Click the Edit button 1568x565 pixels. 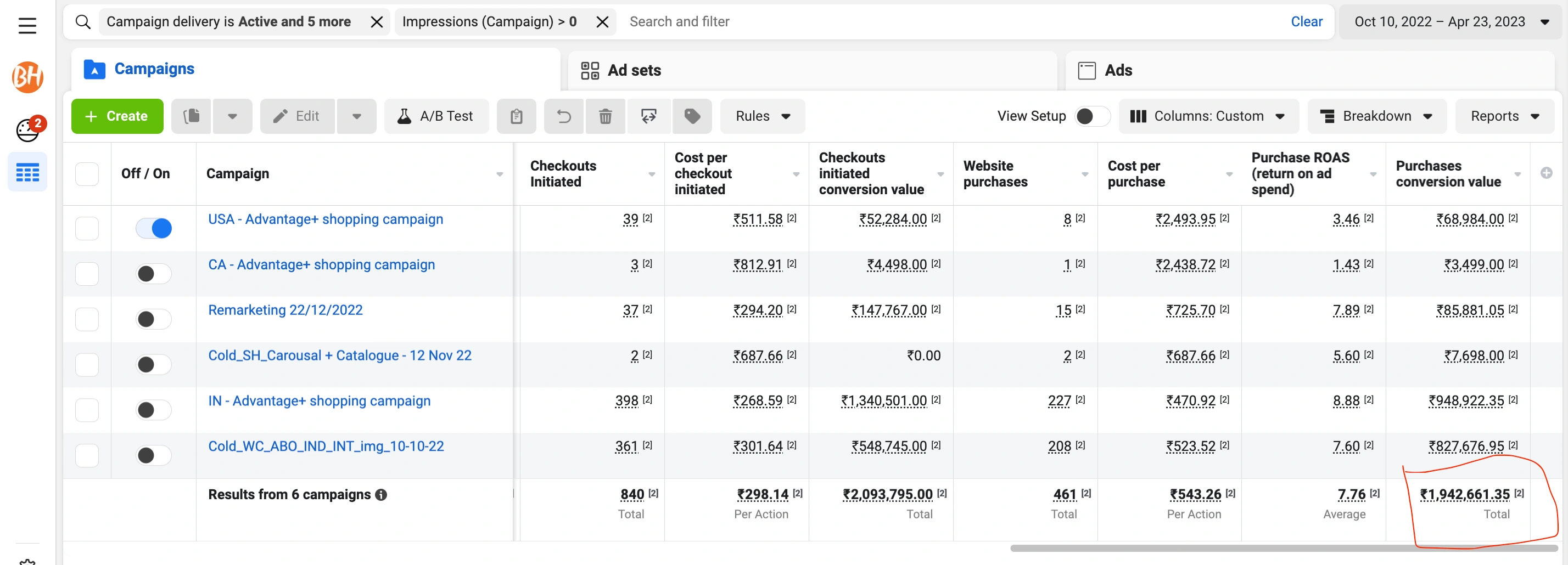(297, 116)
